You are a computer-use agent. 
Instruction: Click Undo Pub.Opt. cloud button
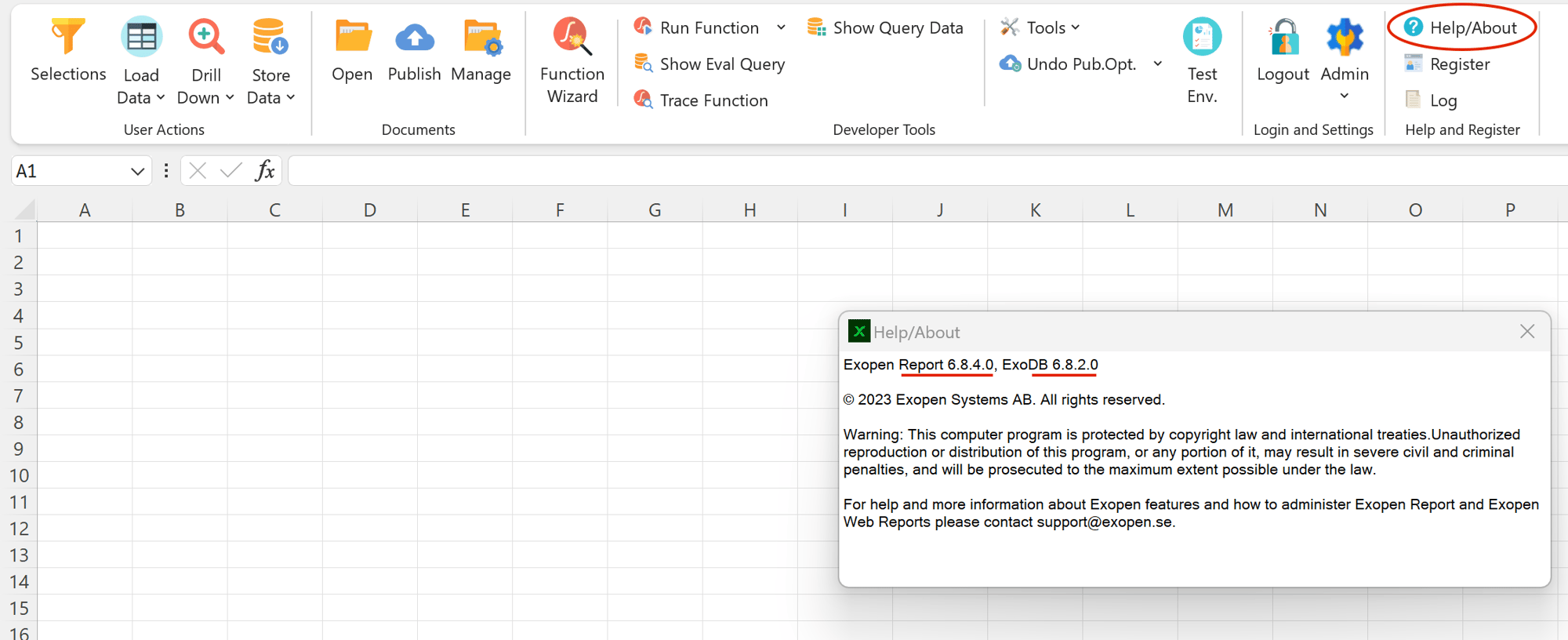(1068, 64)
